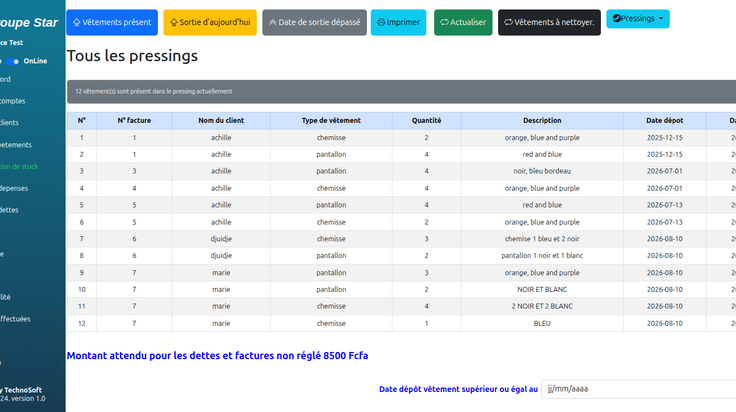Open the stock management sidebar item
Viewport: 736px width, 412px height.
19,167
